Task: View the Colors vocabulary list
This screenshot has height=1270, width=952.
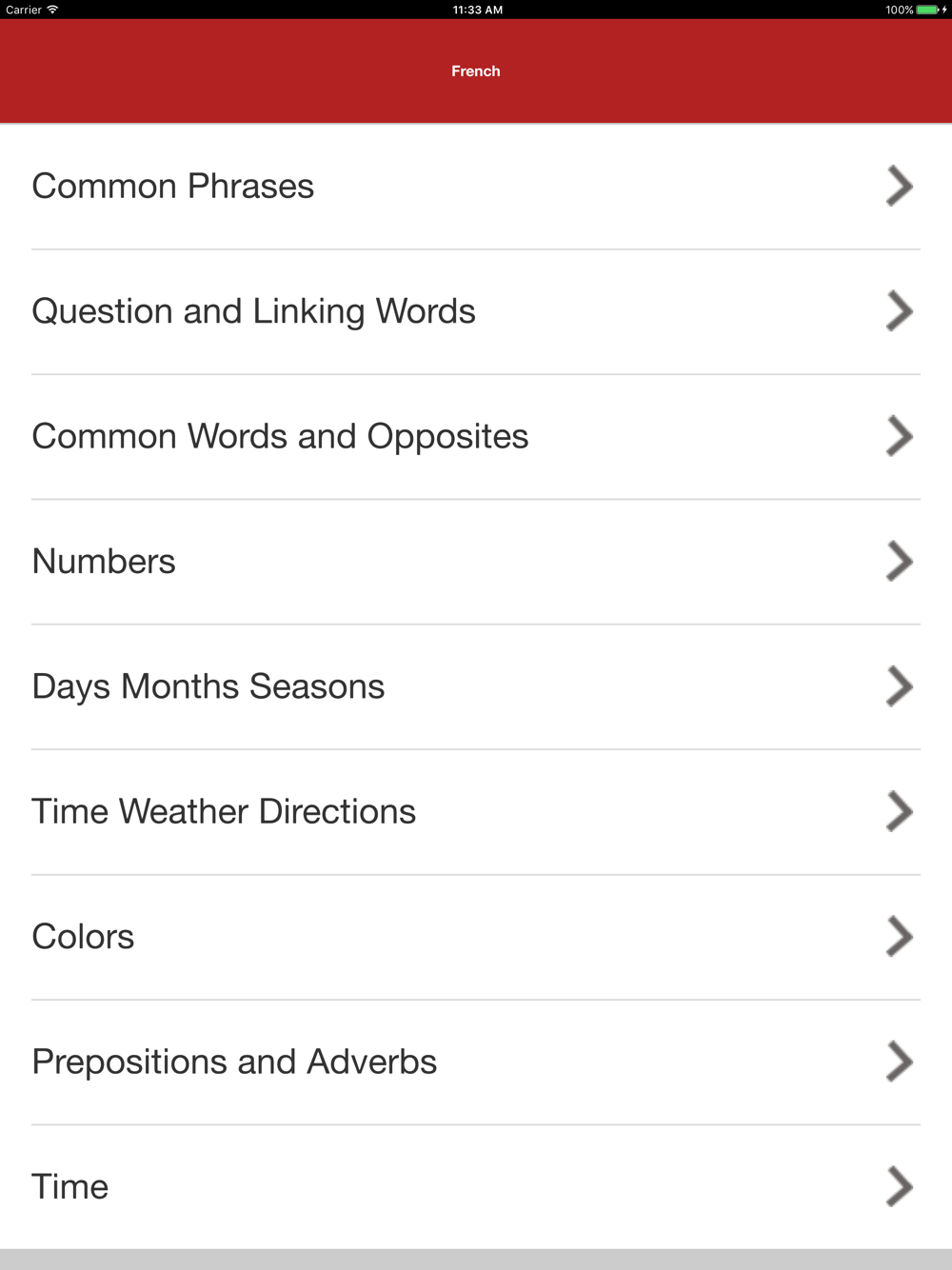Action: pos(83,937)
